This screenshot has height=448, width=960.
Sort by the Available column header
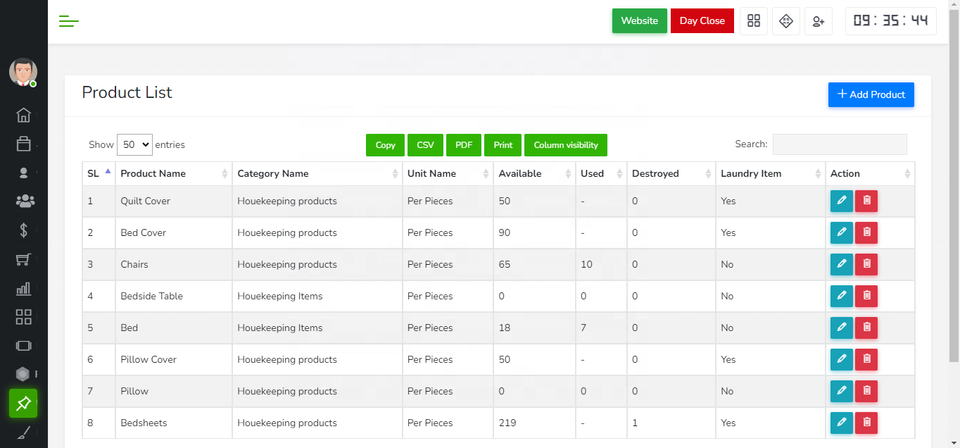[533, 174]
